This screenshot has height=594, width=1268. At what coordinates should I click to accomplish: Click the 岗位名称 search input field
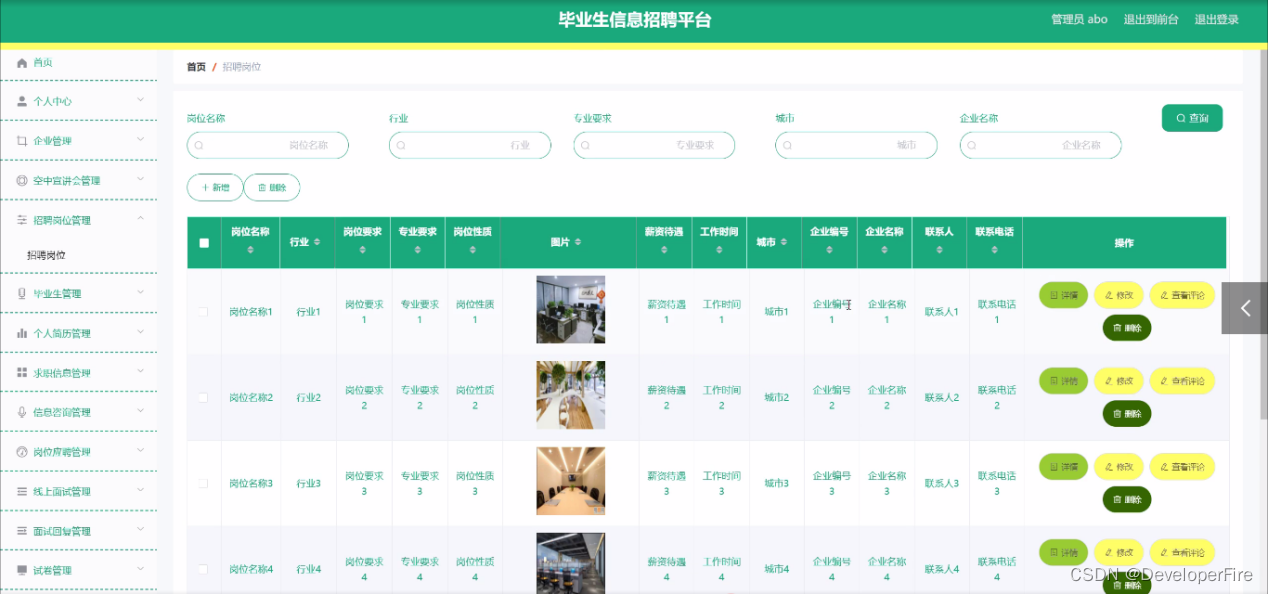point(268,145)
